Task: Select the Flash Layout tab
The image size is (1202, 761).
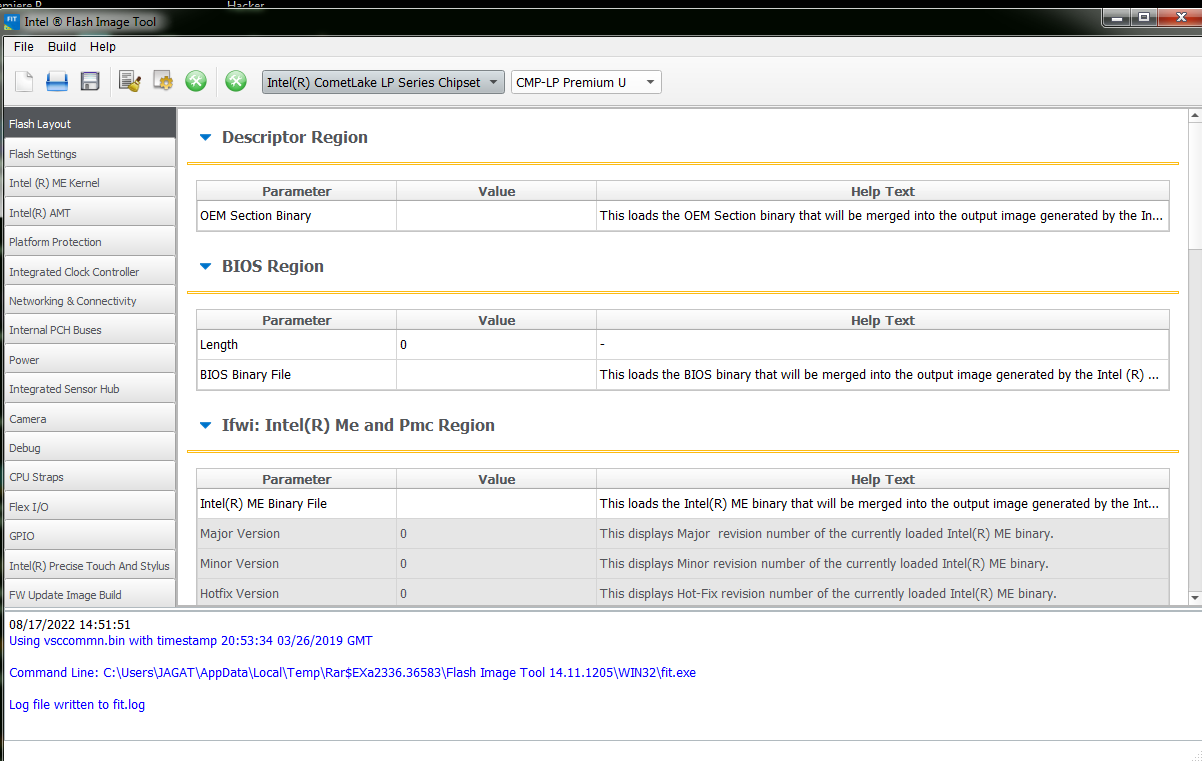Action: 89,124
